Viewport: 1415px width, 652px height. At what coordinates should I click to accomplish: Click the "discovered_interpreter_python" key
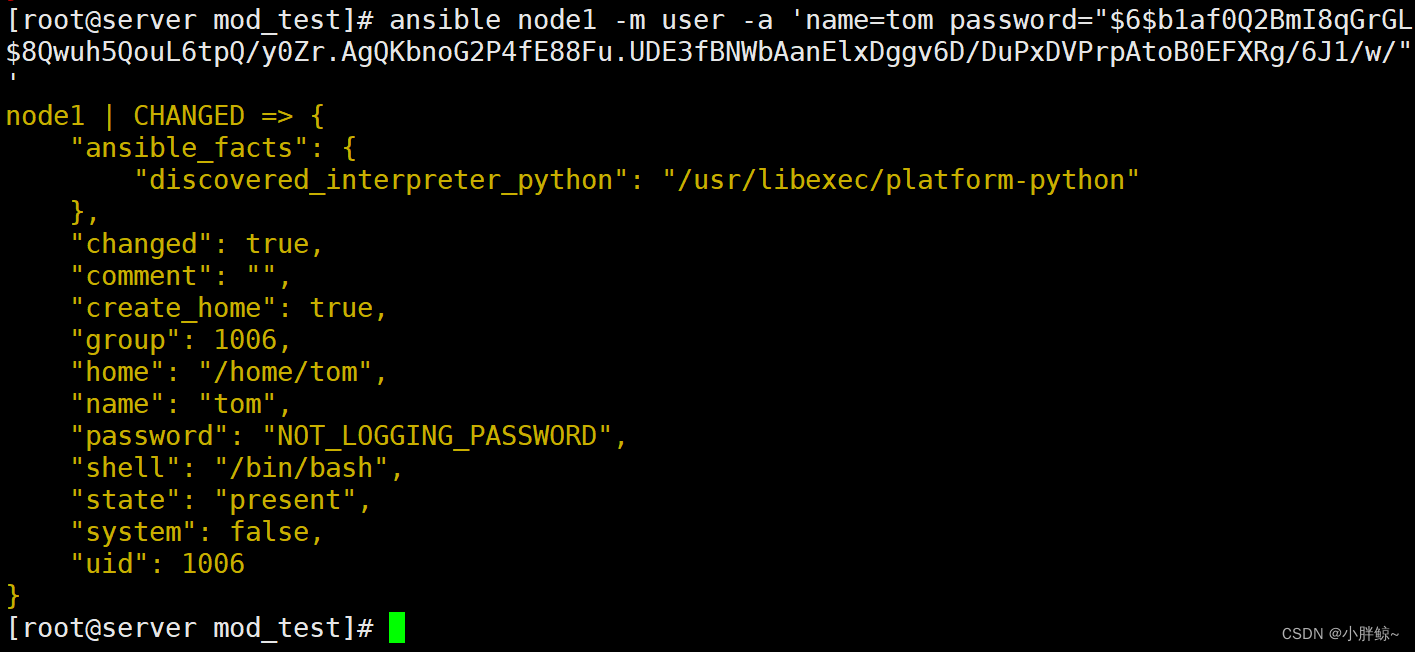tap(381, 180)
